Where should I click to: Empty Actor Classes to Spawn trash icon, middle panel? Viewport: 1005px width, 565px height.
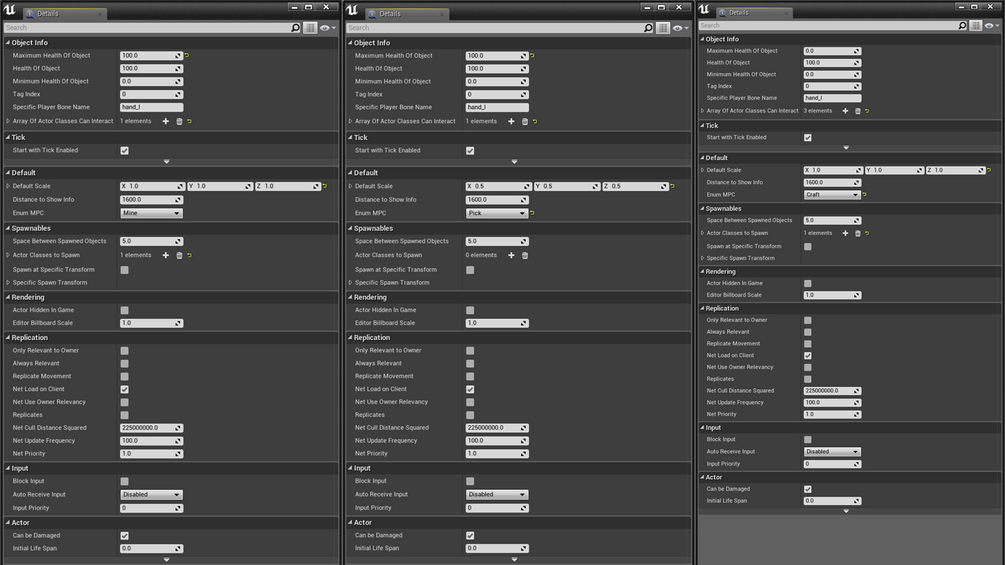tap(524, 256)
